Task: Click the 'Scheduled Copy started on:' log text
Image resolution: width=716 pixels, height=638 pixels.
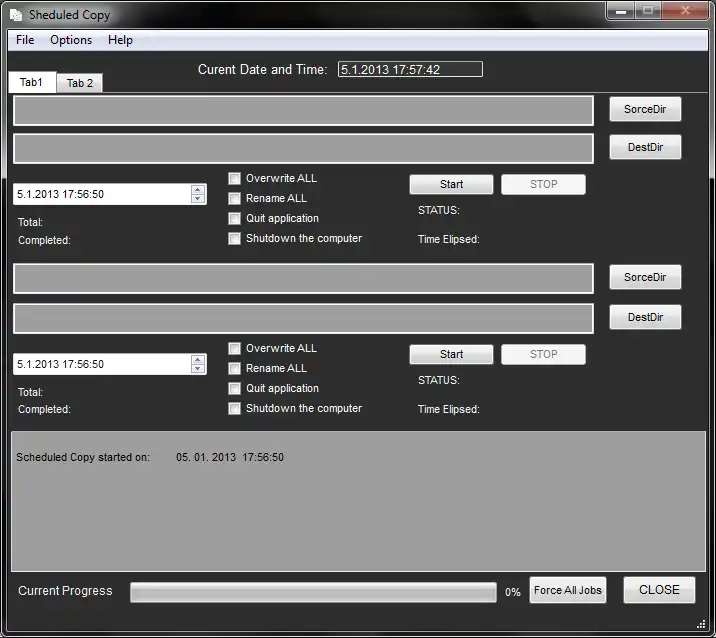Action: click(83, 457)
